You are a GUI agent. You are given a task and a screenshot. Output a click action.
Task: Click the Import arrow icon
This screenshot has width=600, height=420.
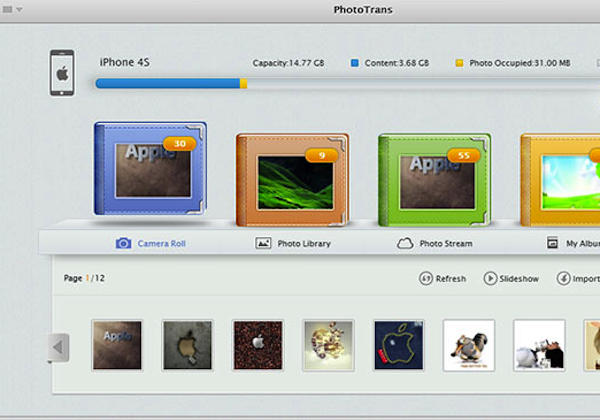click(564, 279)
